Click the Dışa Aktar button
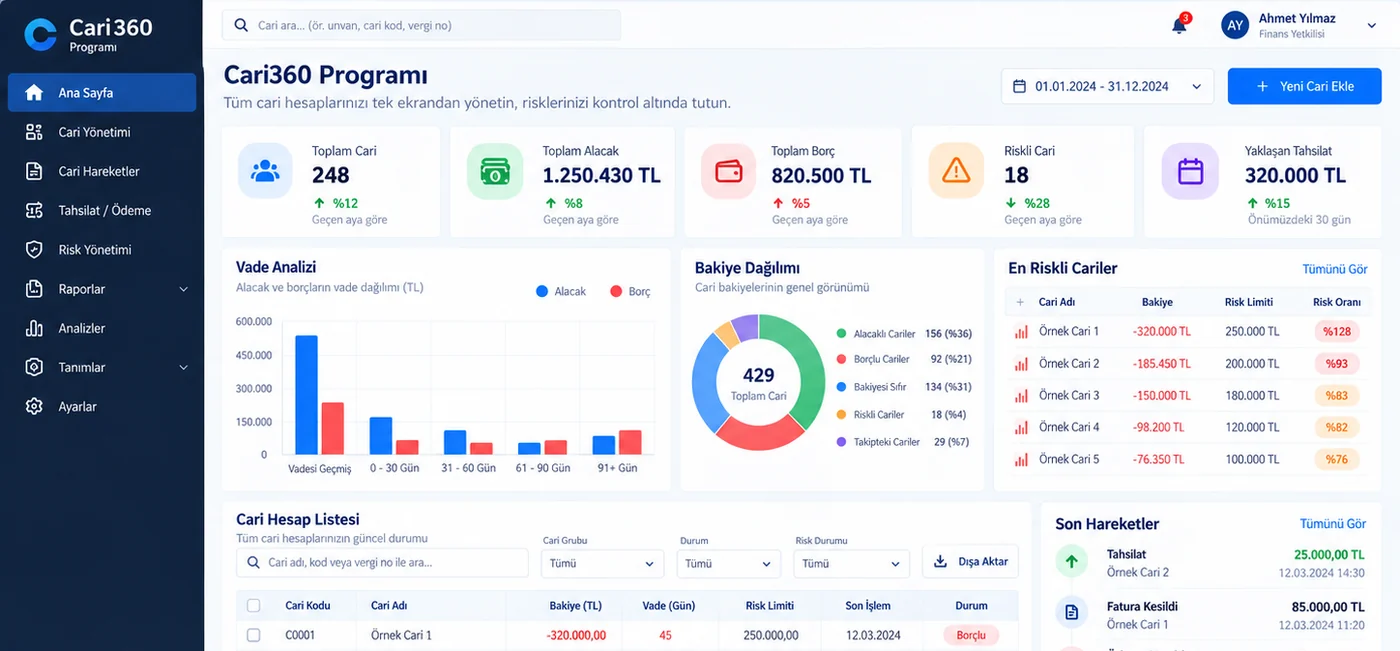 click(970, 562)
